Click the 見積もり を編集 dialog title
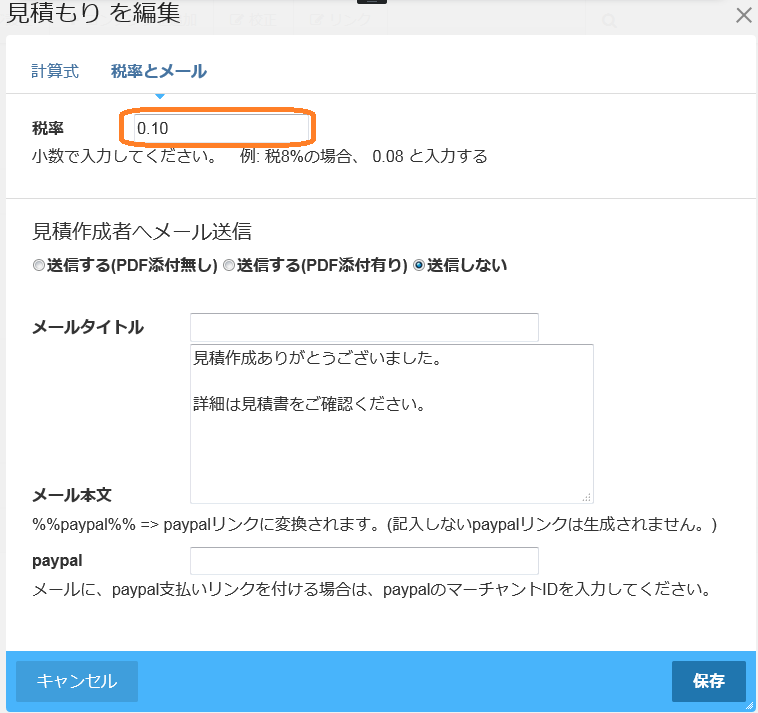 (94, 15)
